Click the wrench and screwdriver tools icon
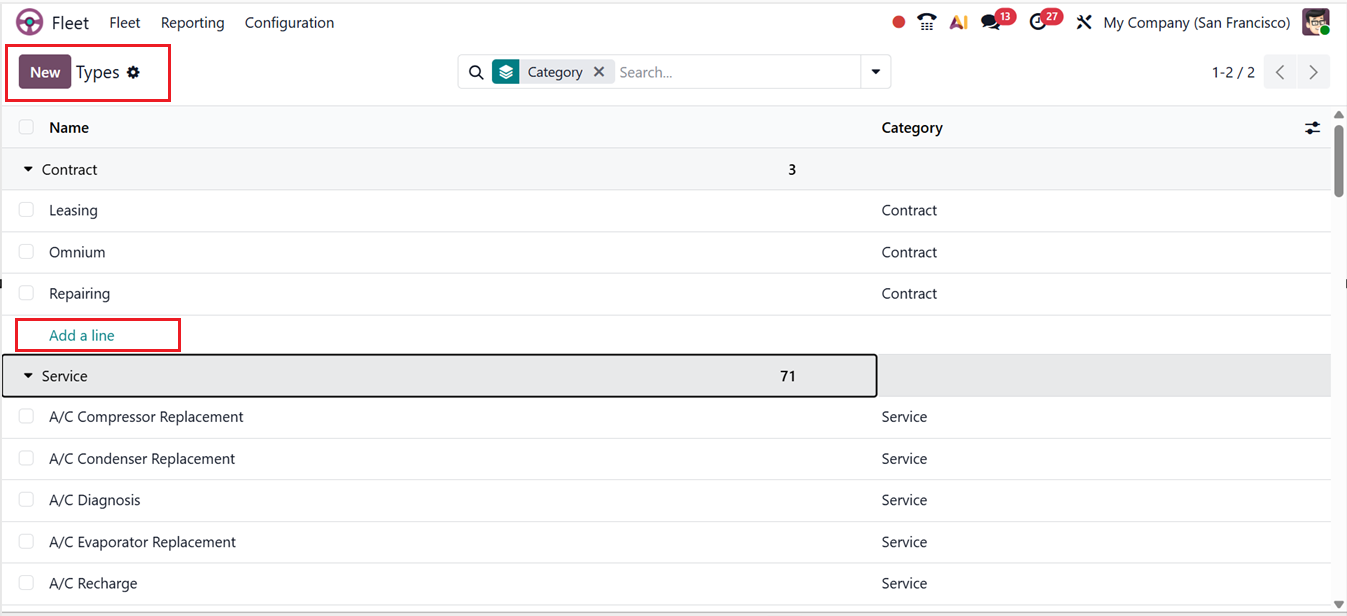1347x616 pixels. pos(1083,22)
